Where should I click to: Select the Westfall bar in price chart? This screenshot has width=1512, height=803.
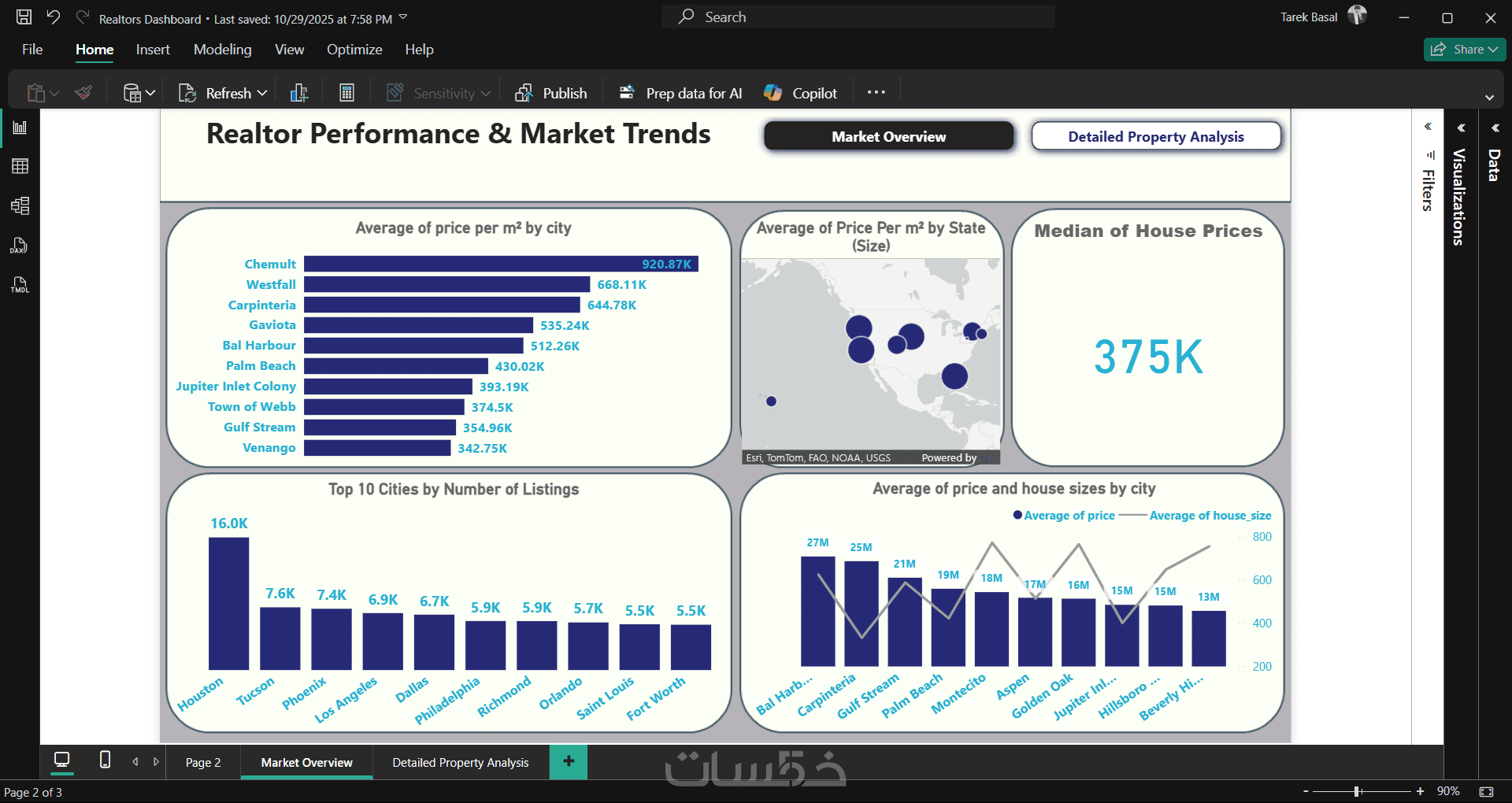(447, 284)
